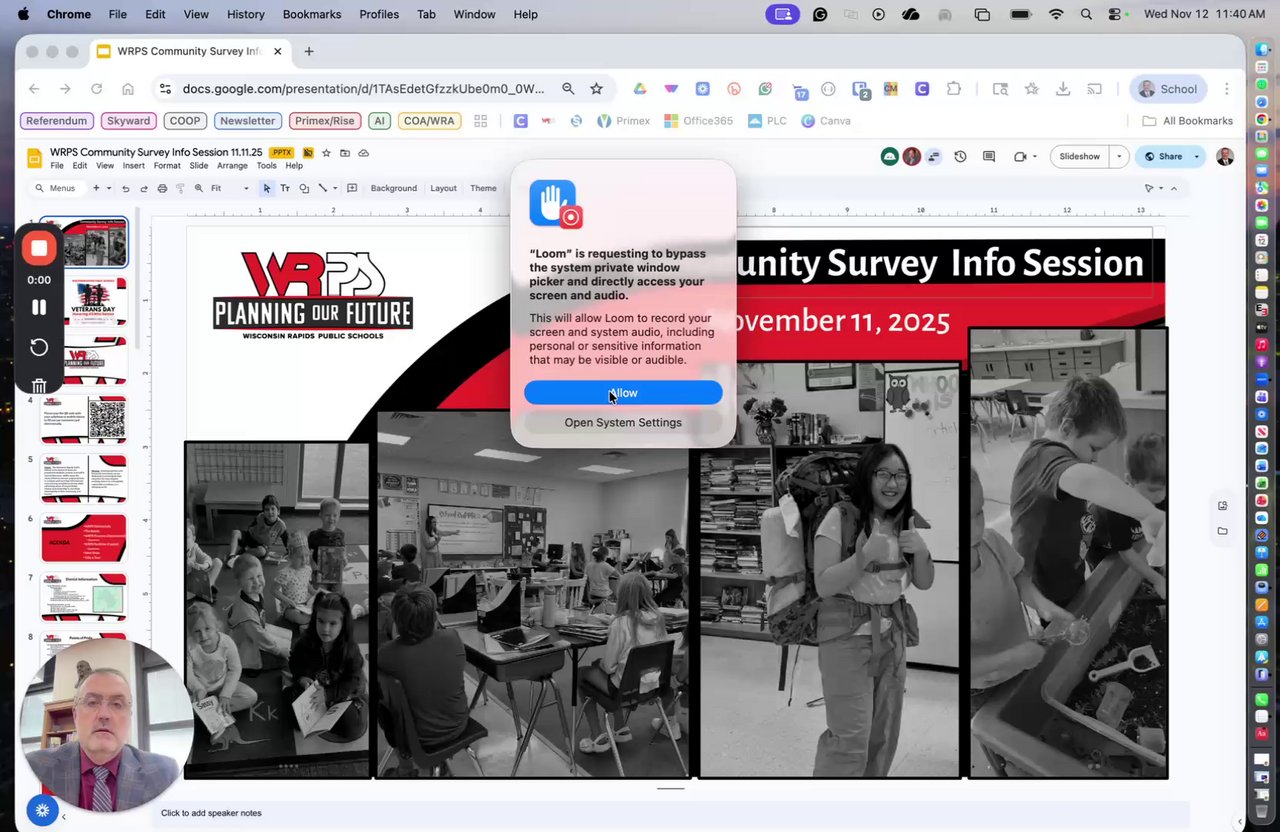This screenshot has width=1280, height=832.
Task: Select the arrow select tool
Action: click(267, 188)
